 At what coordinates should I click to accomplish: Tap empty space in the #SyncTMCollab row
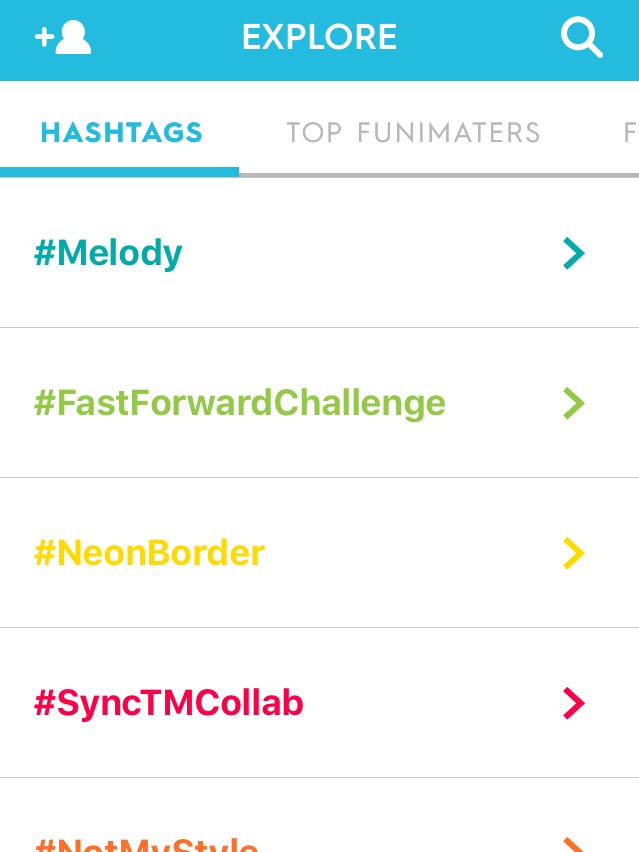430,703
